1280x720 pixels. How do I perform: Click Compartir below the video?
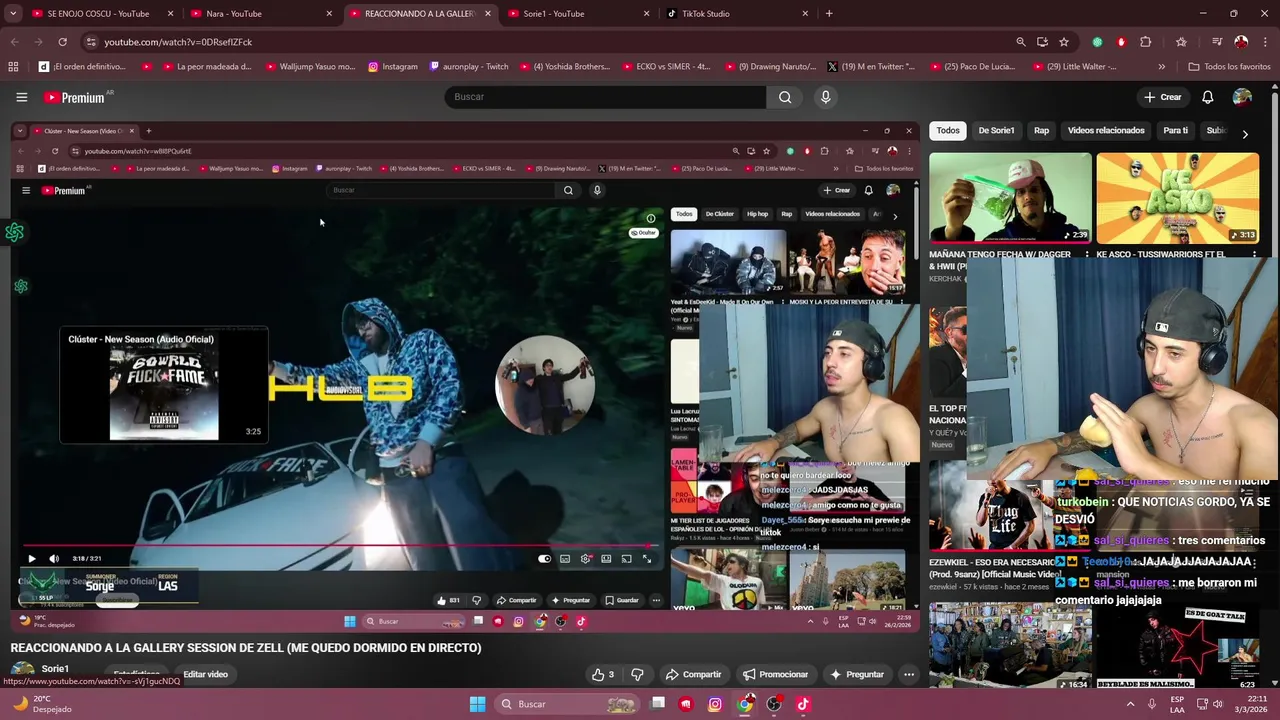click(x=693, y=674)
